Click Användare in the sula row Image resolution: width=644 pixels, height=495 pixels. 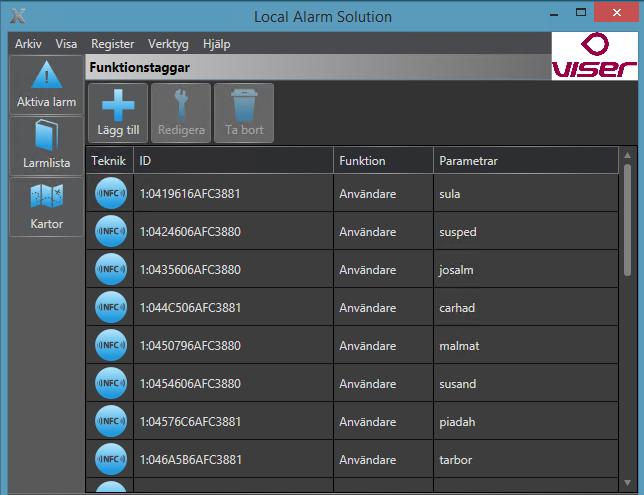pyautogui.click(x=368, y=193)
